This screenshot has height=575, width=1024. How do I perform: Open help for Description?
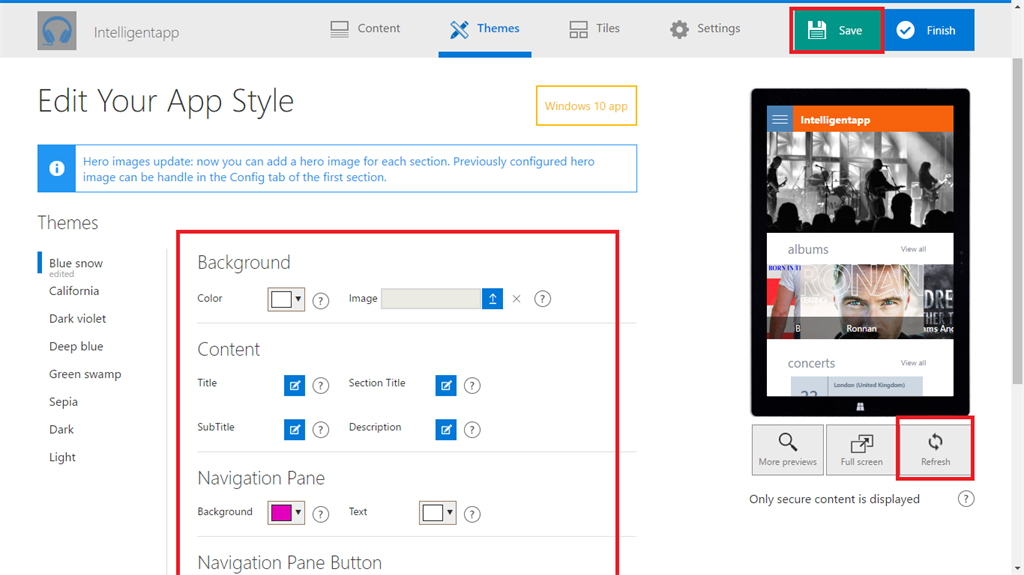[x=472, y=429]
